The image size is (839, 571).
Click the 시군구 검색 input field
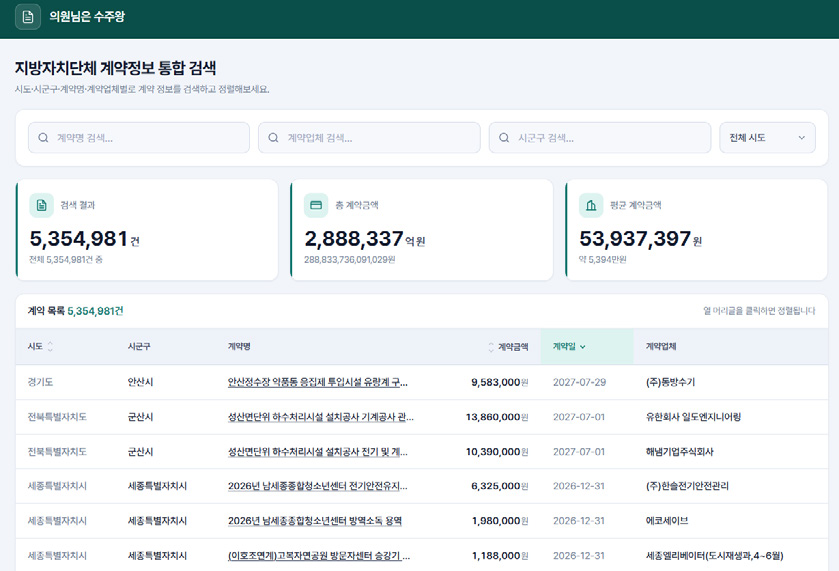coord(600,138)
